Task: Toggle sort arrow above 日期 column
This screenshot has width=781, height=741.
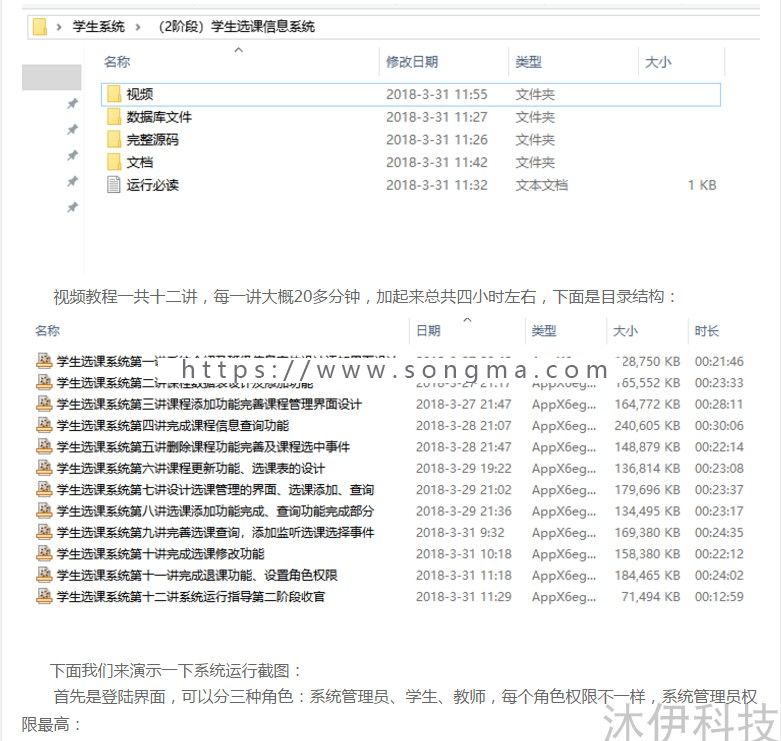Action: (x=467, y=320)
